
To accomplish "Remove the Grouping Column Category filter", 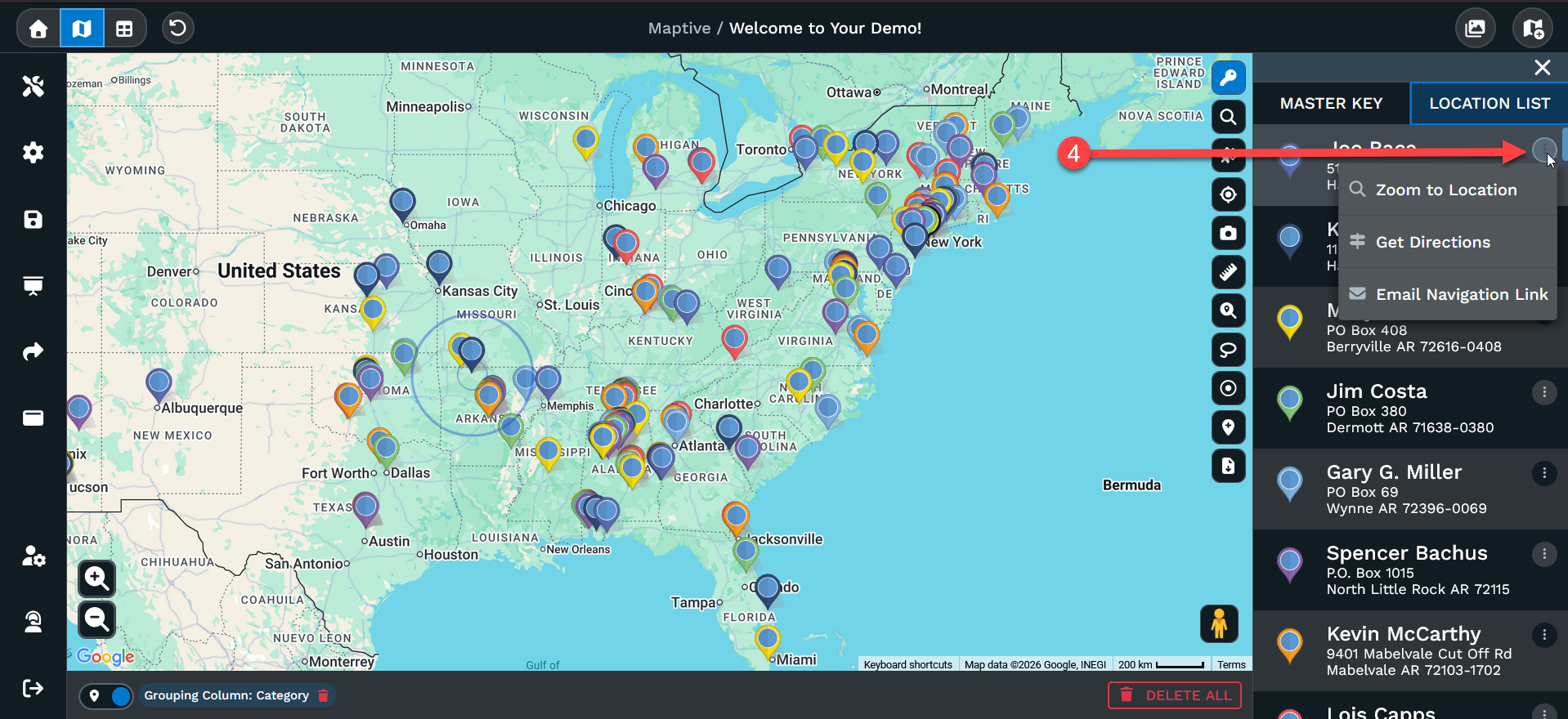I will (324, 696).
